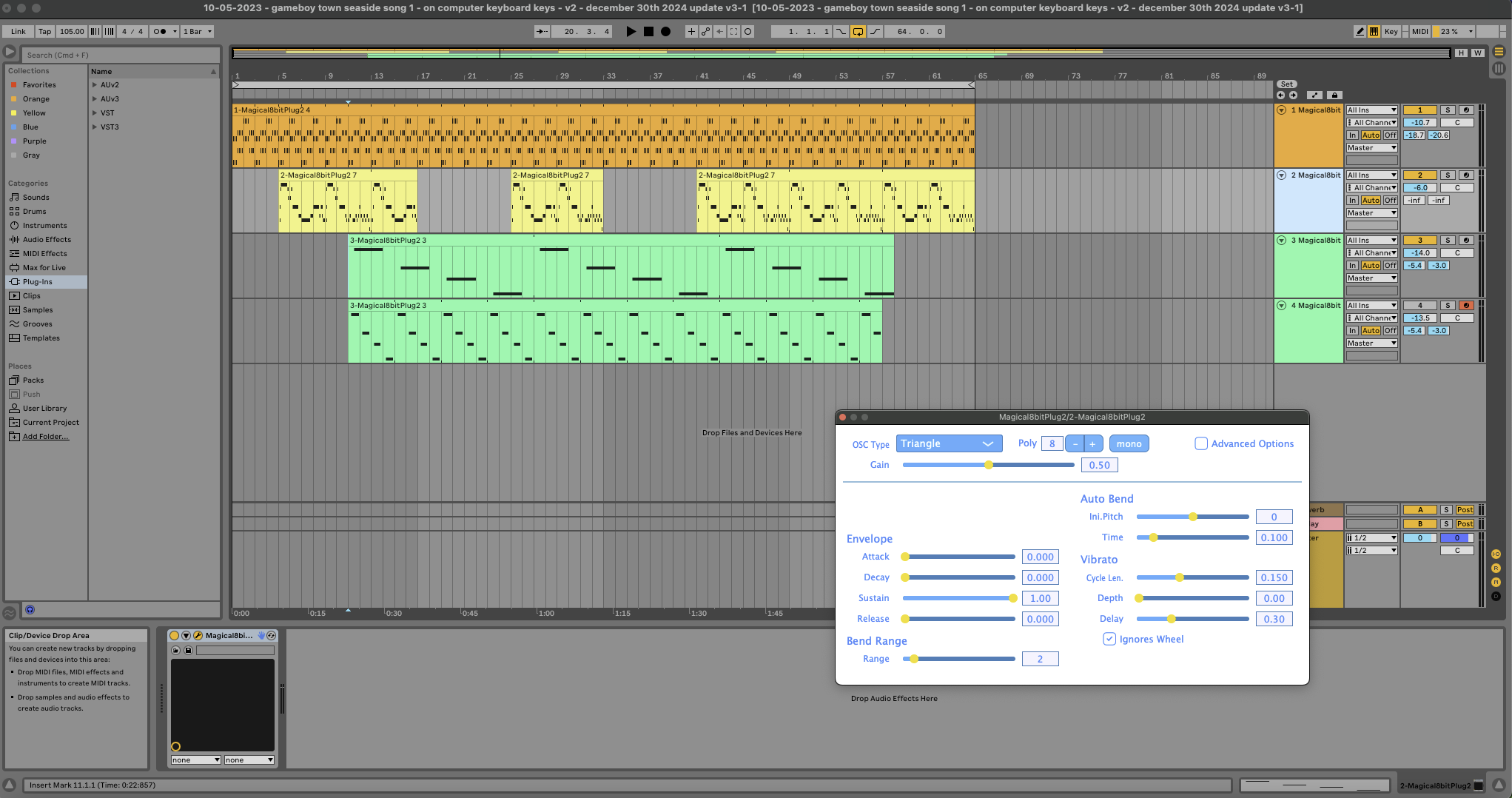This screenshot has height=798, width=1512.
Task: Toggle Session Record circle icon
Action: point(748,31)
